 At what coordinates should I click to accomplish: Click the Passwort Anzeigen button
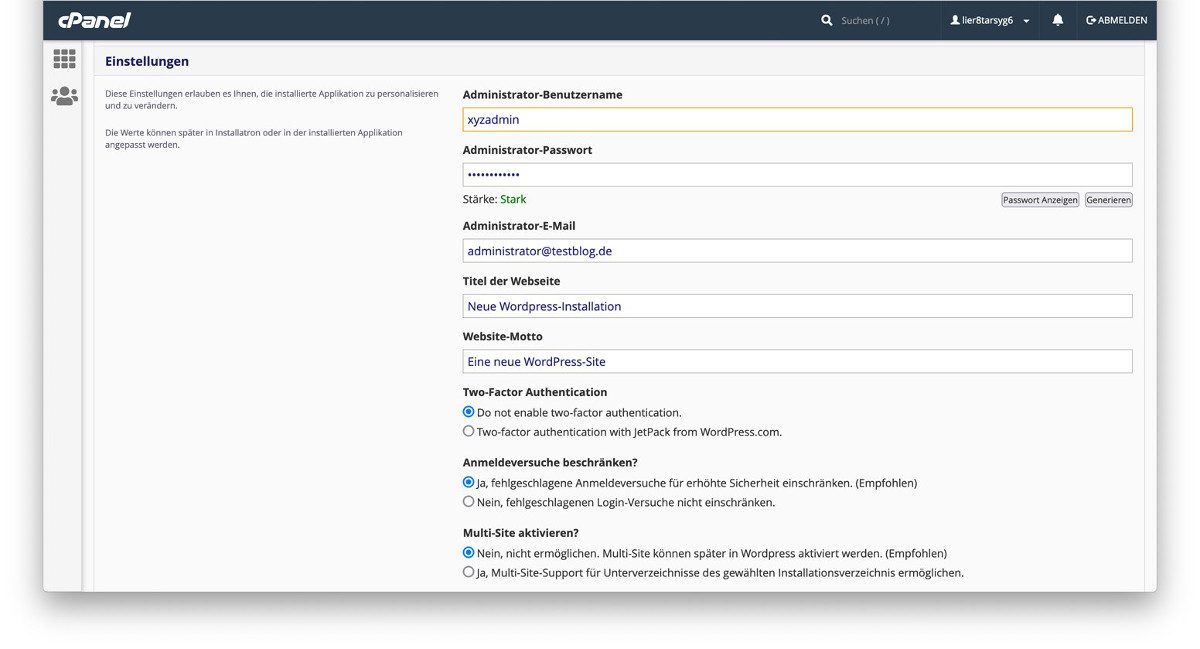pos(1040,200)
